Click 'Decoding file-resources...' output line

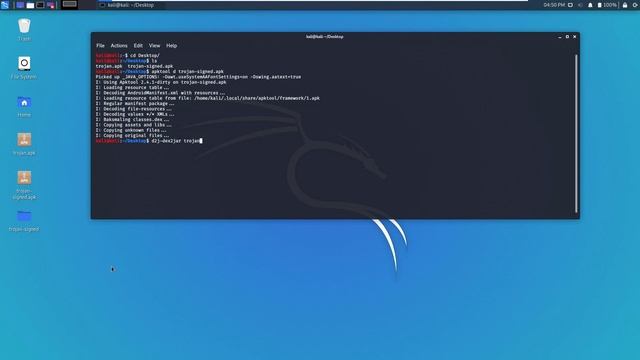tap(134, 109)
